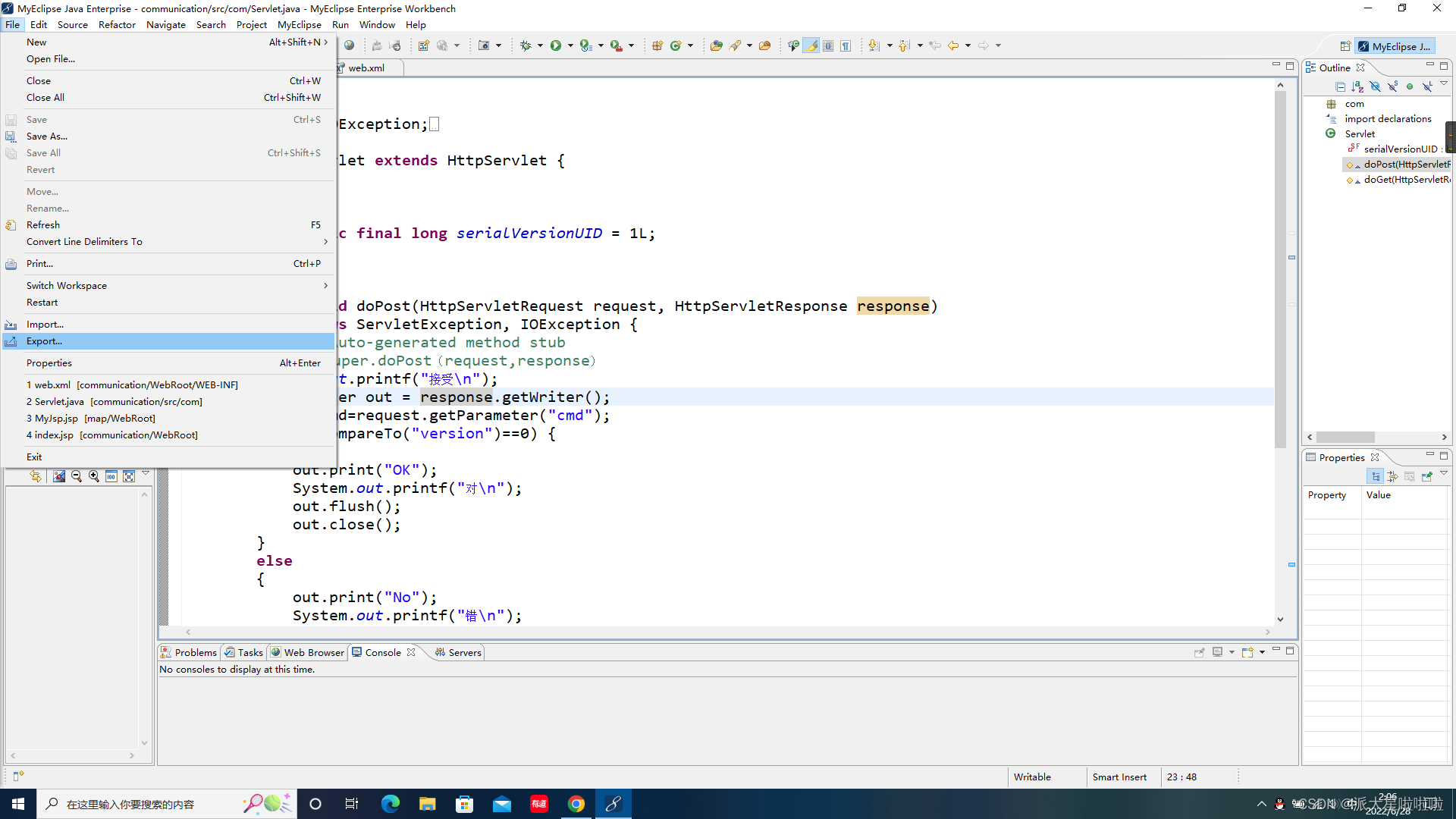Choose Save As... in File menu

coord(168,136)
